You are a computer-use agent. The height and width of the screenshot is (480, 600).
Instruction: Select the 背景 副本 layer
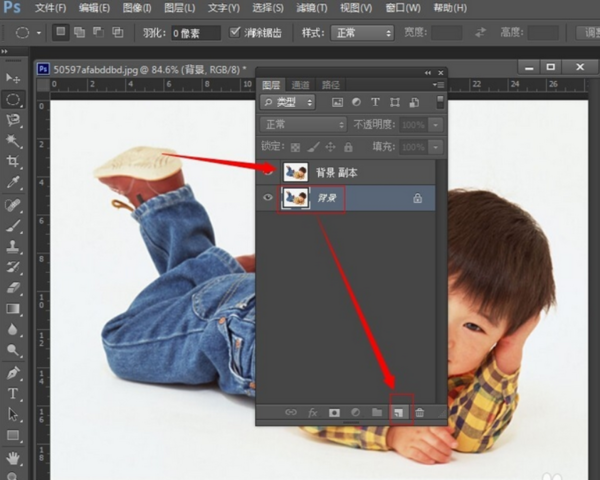pos(350,172)
